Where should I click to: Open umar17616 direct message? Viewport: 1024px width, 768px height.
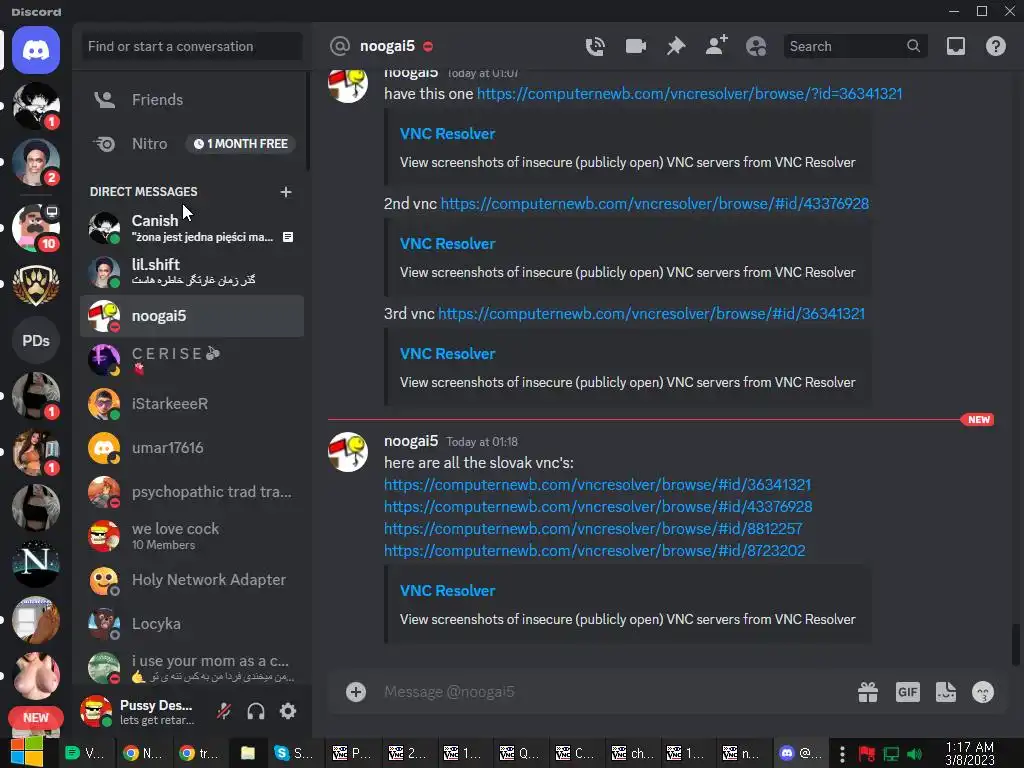pyautogui.click(x=192, y=448)
